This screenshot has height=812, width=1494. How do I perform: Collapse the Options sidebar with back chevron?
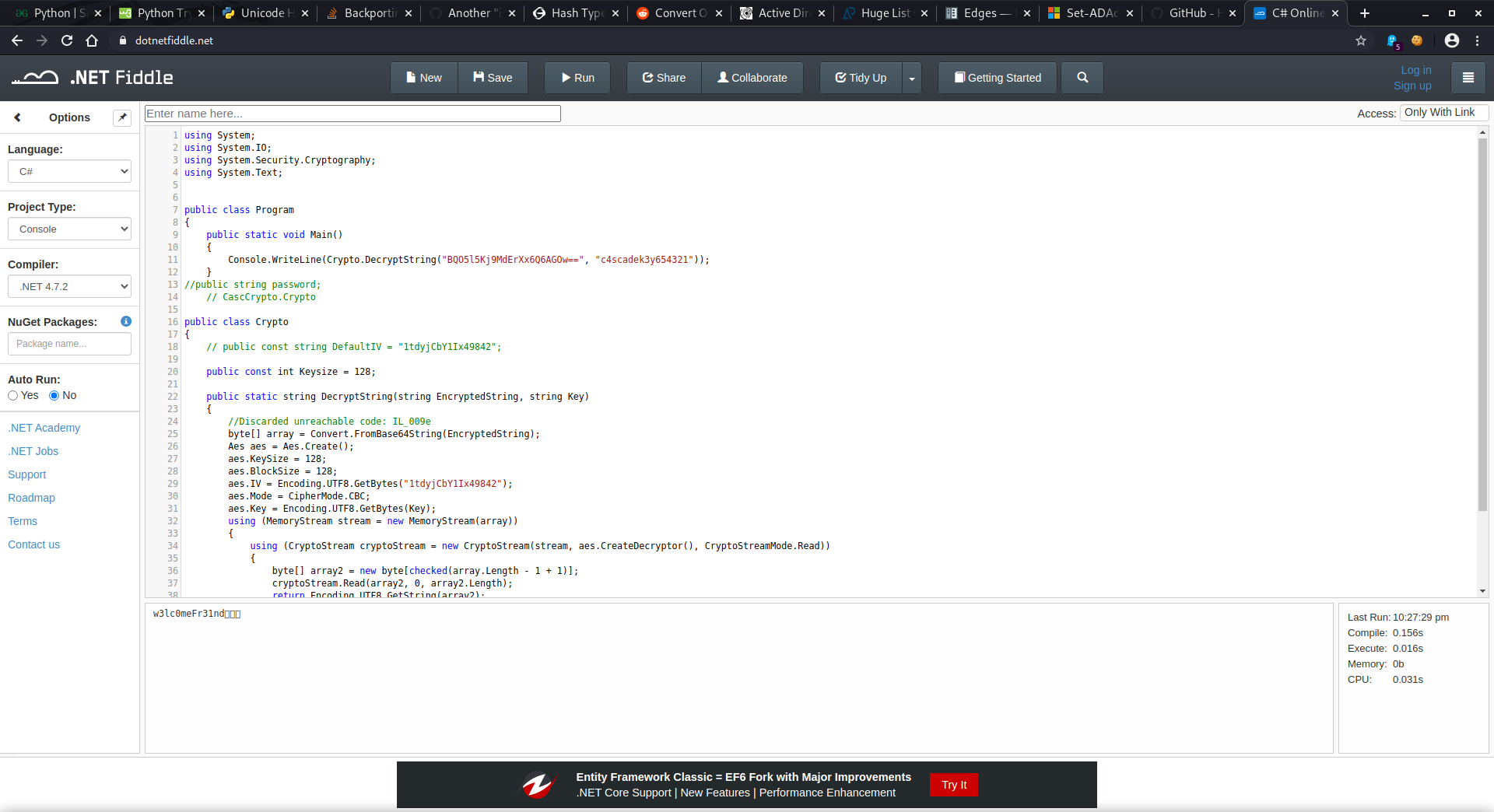tap(17, 117)
